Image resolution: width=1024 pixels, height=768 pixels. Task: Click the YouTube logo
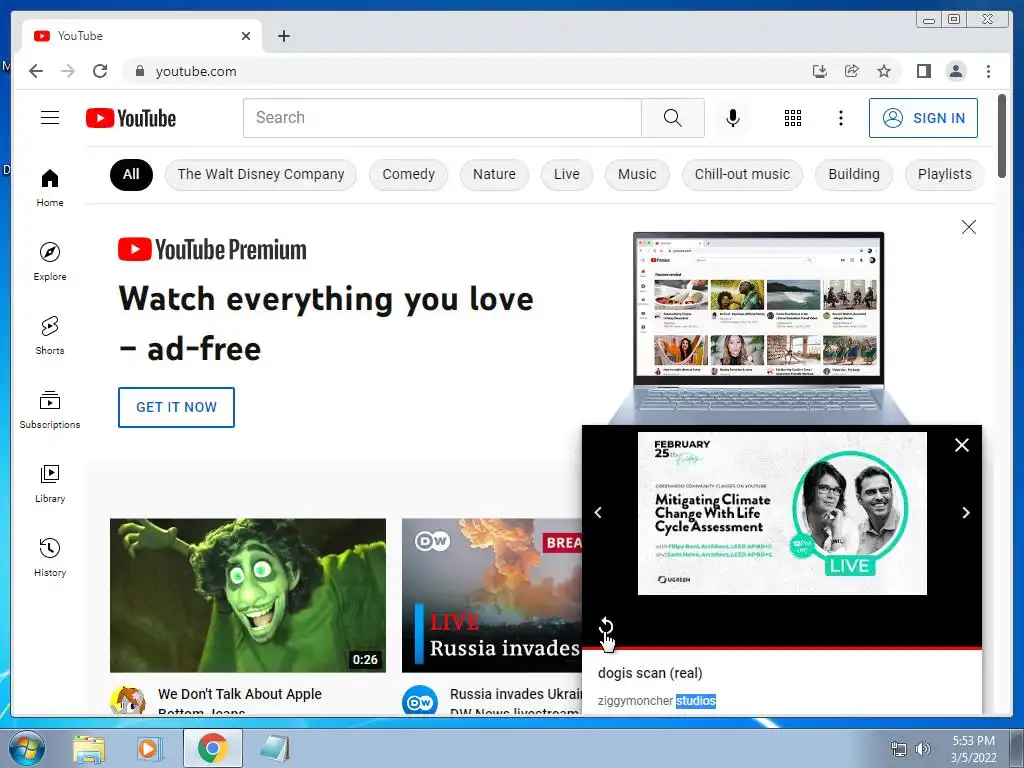tap(131, 118)
